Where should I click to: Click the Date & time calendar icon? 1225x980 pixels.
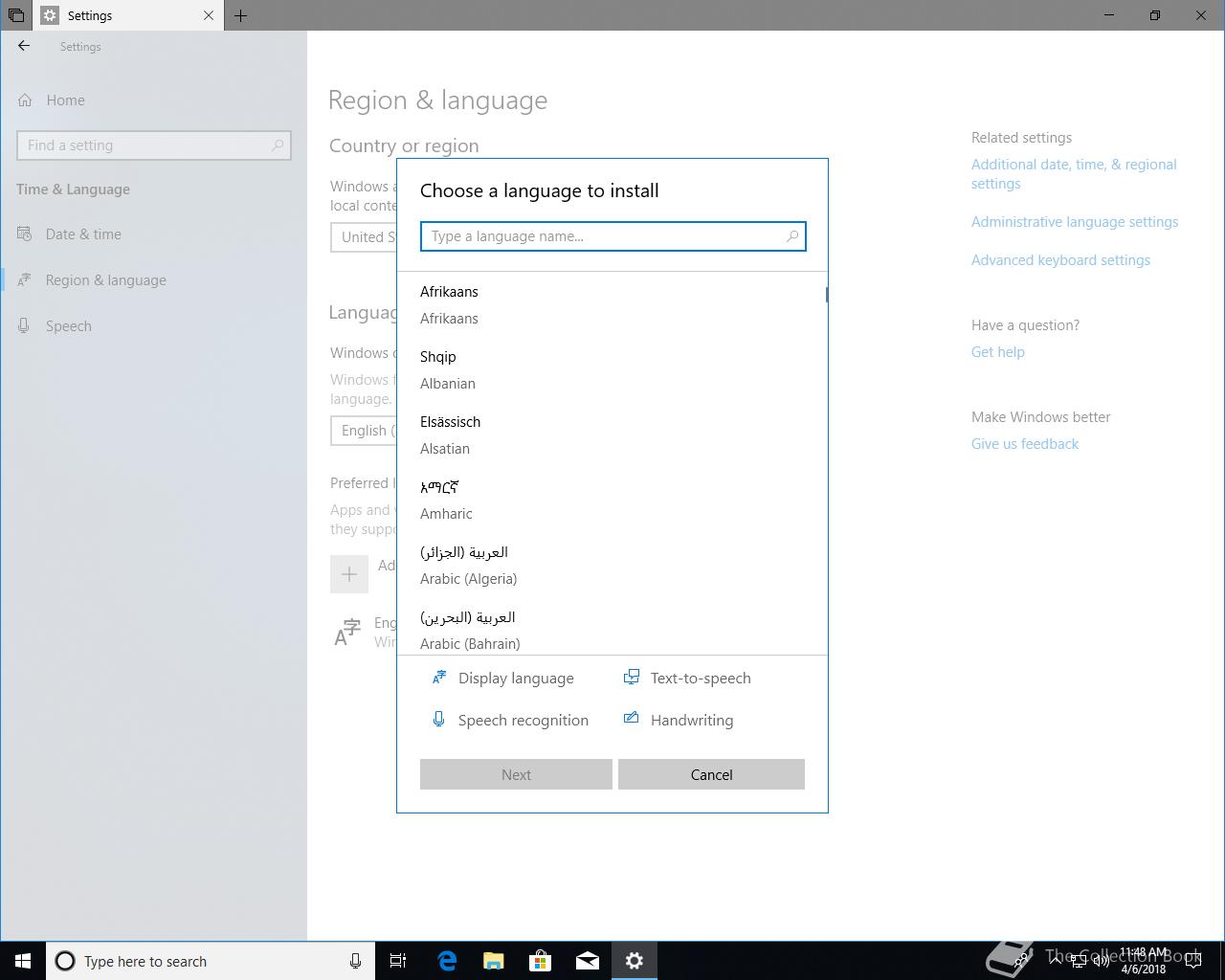coord(25,234)
